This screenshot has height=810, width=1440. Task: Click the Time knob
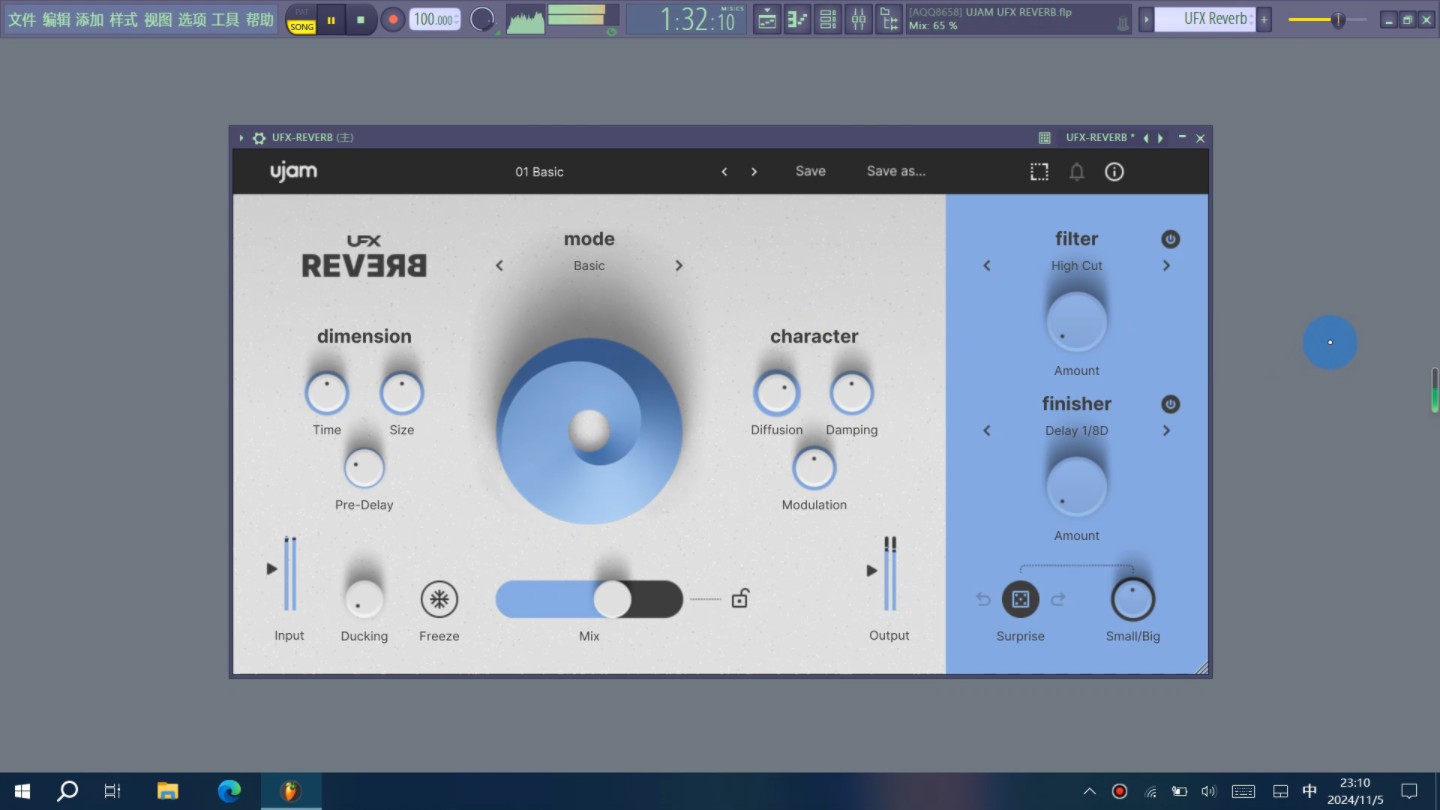tap(327, 393)
